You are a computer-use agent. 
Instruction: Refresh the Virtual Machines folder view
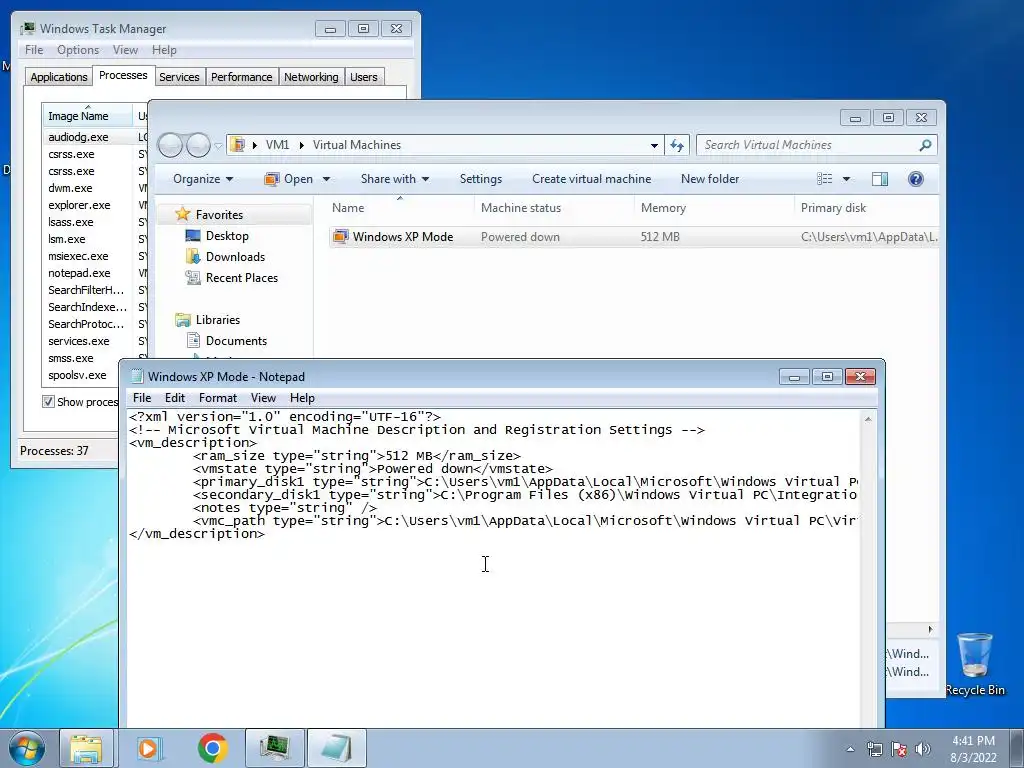(x=677, y=145)
